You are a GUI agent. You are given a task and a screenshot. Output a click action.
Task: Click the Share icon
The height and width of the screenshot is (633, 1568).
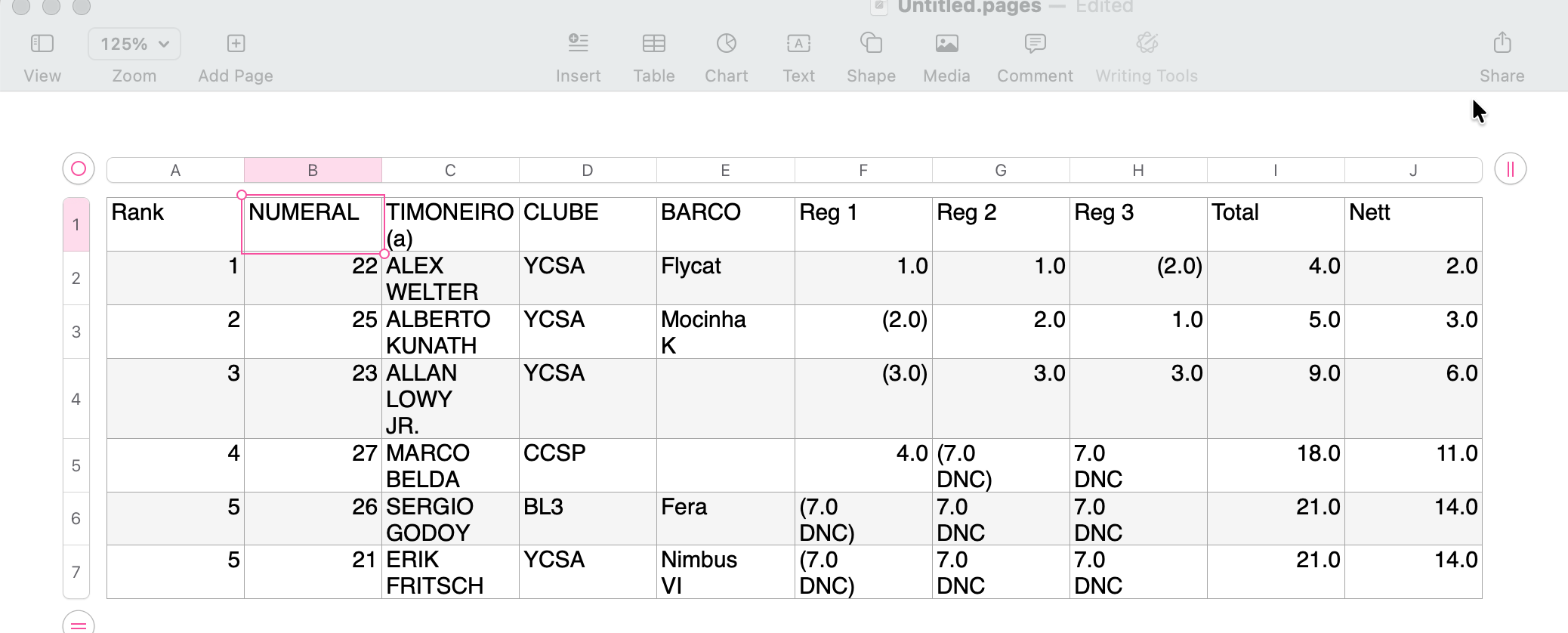click(1502, 44)
